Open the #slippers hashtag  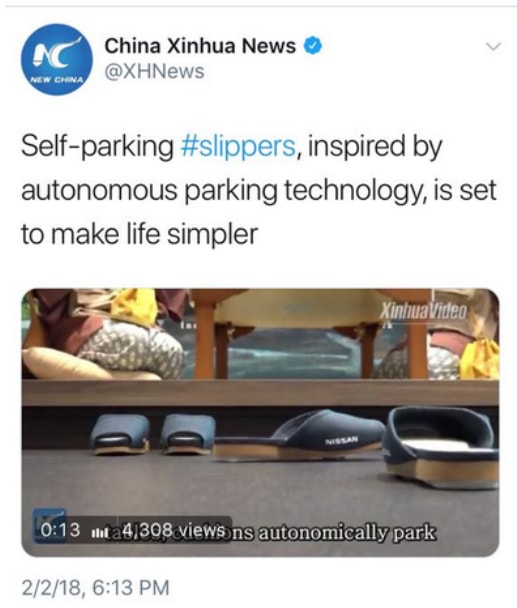(x=239, y=147)
